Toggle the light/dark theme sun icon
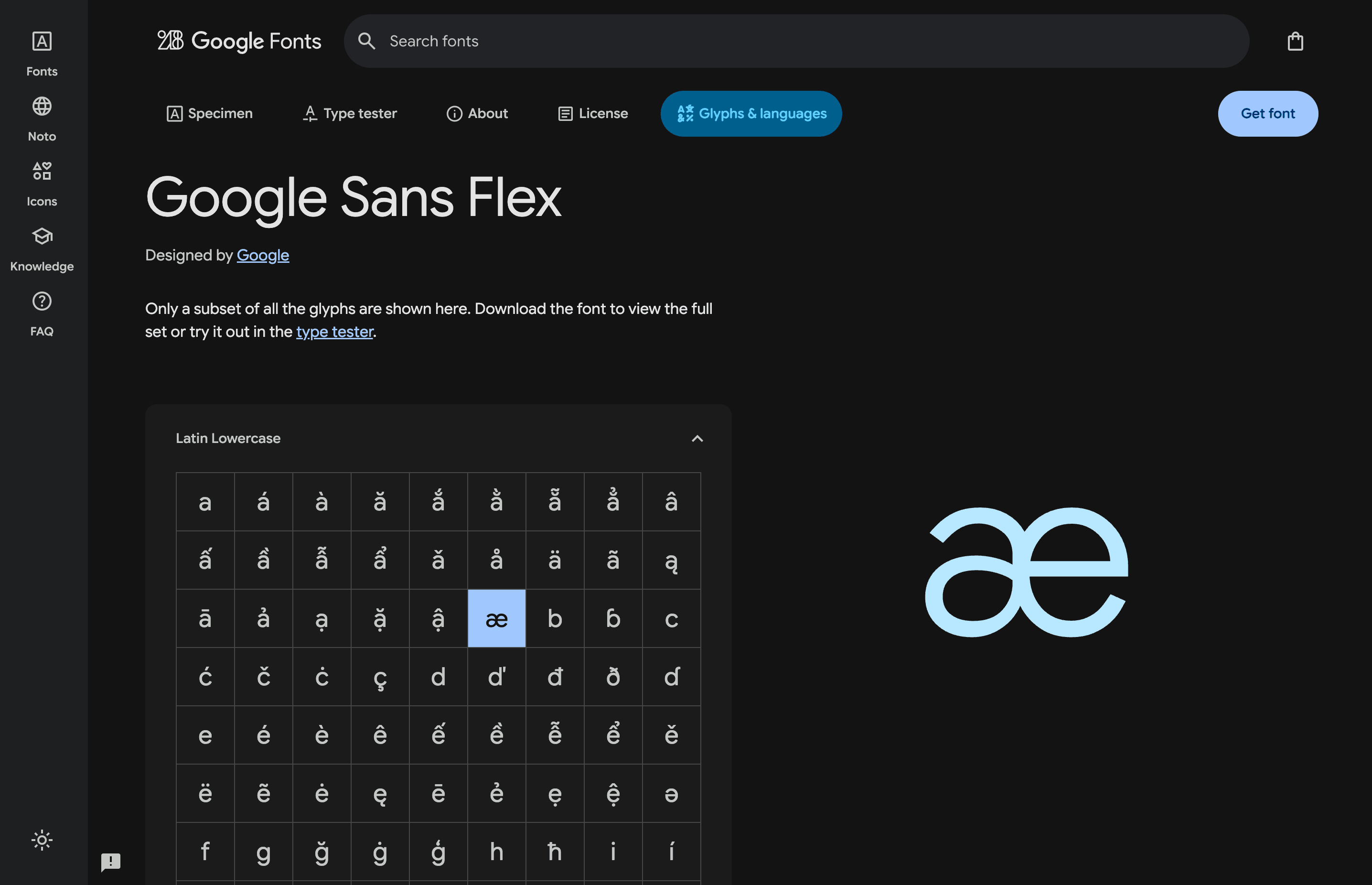Image resolution: width=1372 pixels, height=885 pixels. point(42,840)
